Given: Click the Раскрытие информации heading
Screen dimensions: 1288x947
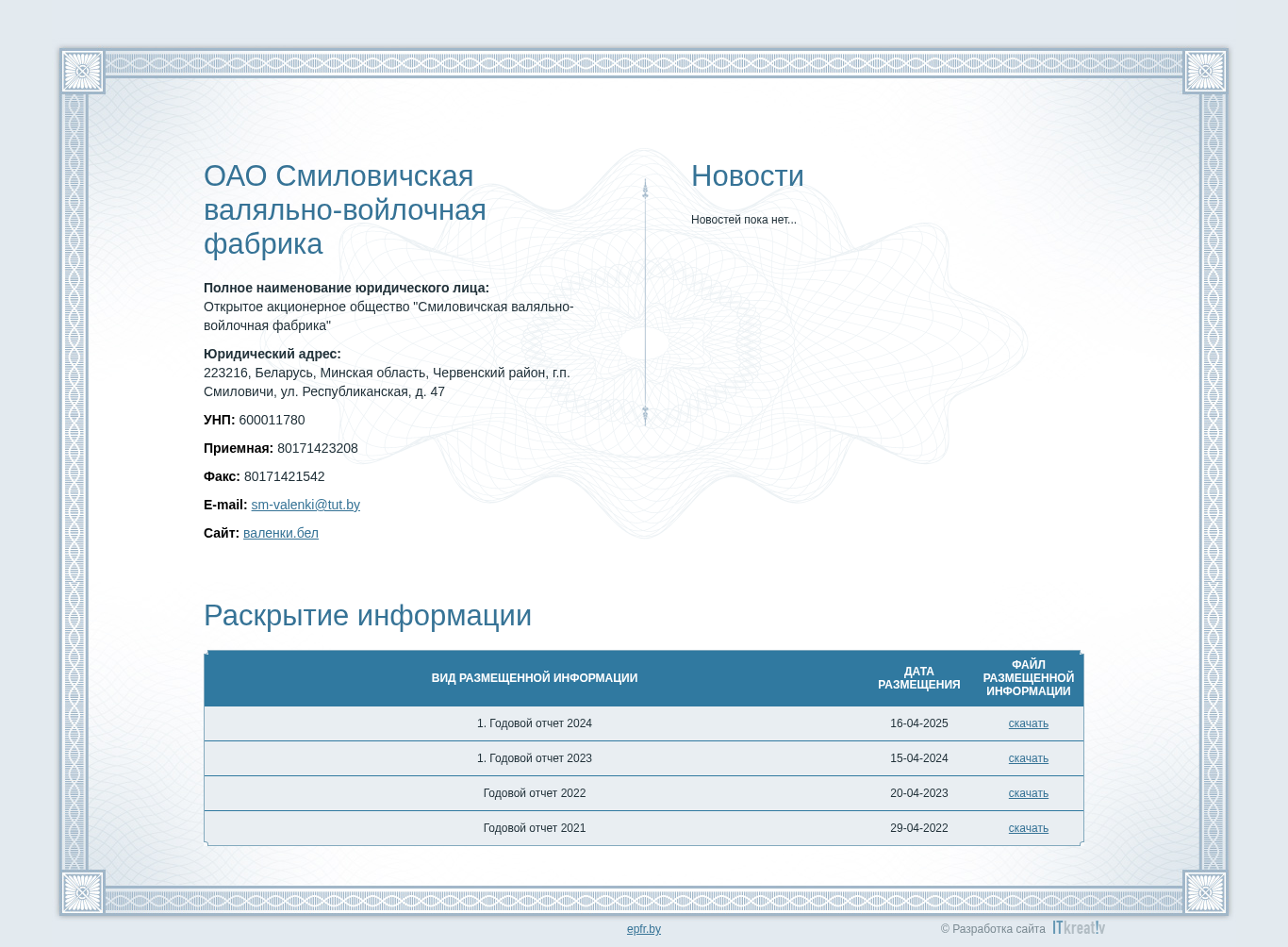Looking at the screenshot, I should [368, 615].
